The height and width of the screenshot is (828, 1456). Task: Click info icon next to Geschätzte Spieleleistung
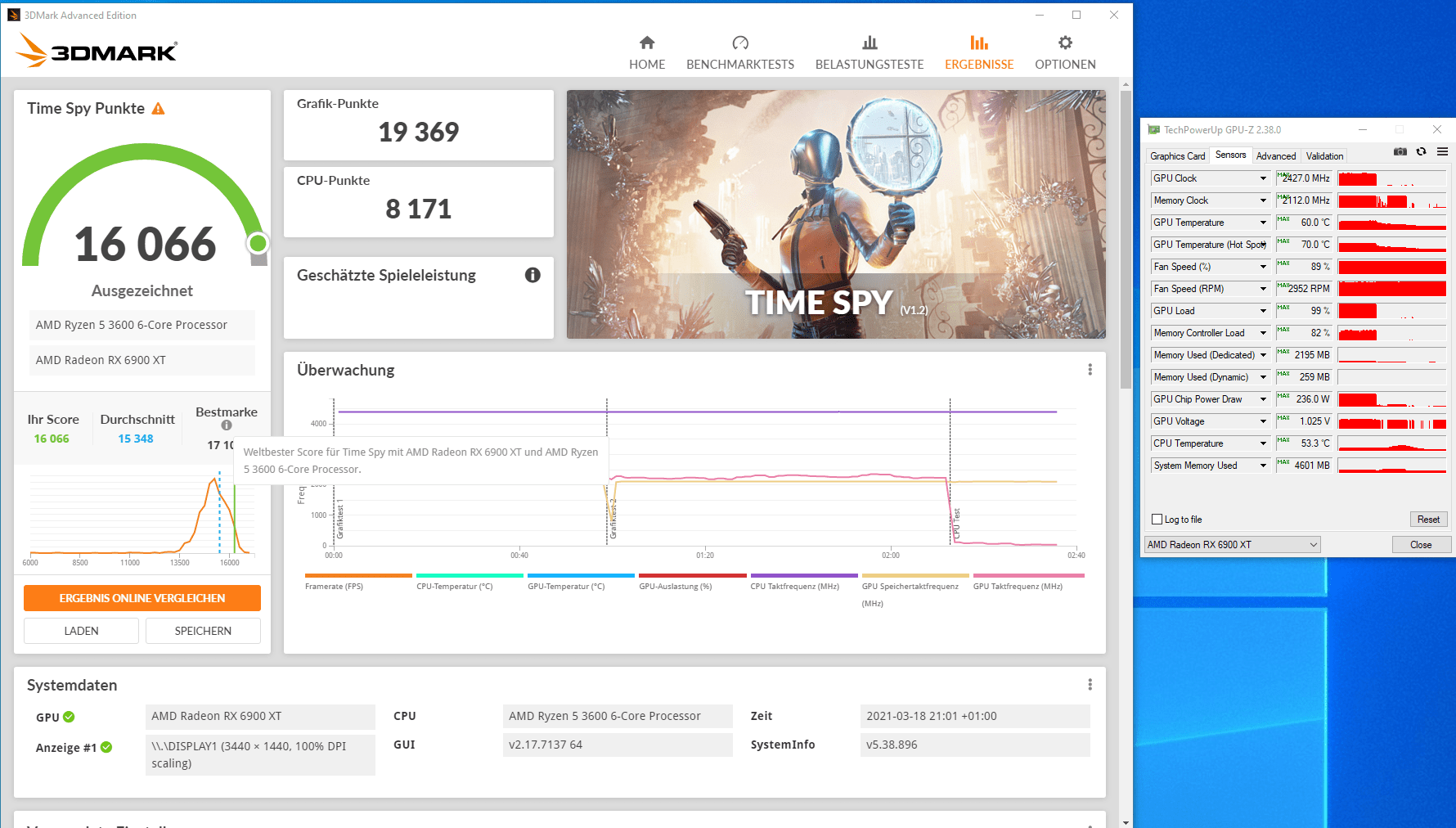[533, 275]
